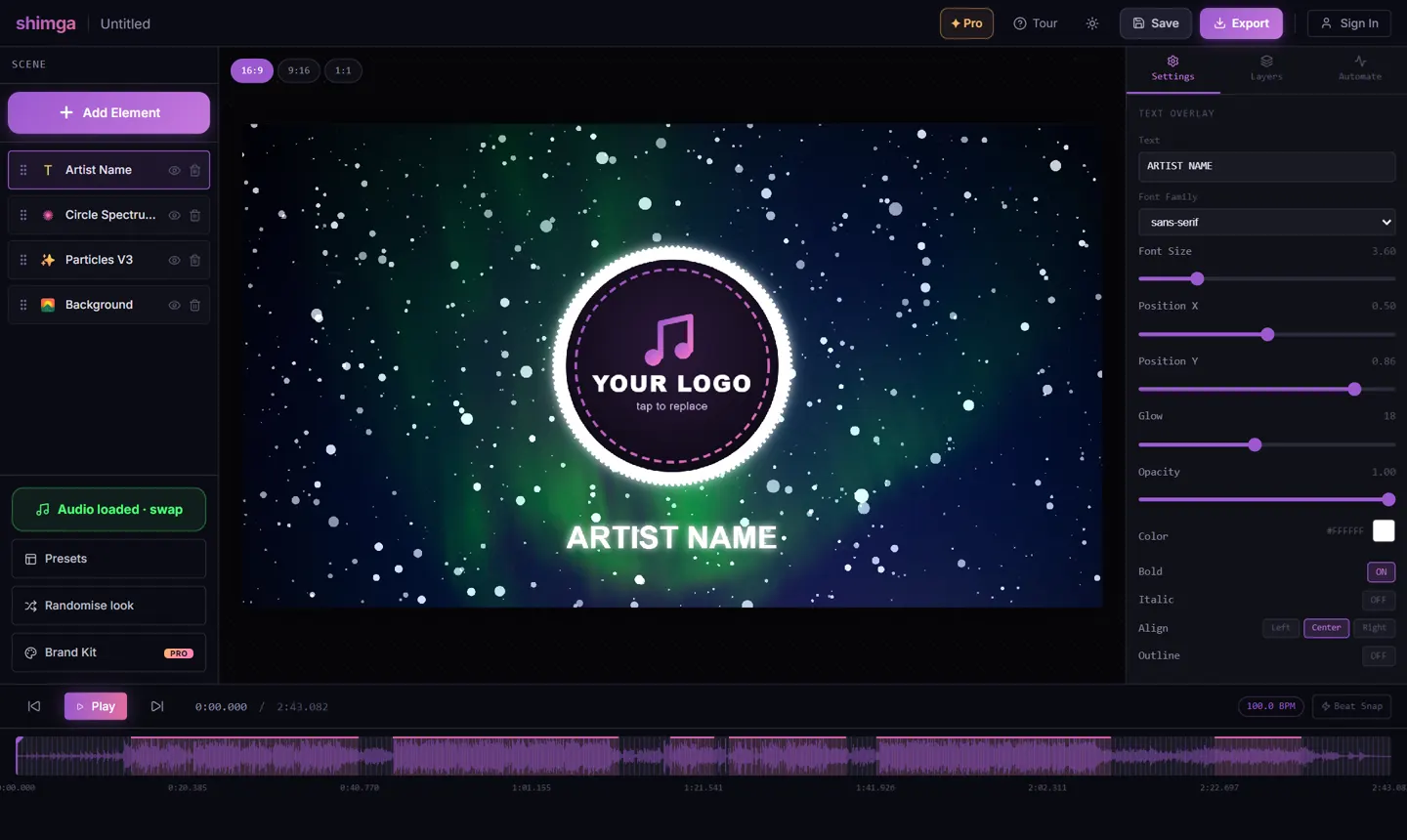Save the project
Screen dimensions: 1407x840
1156,23
